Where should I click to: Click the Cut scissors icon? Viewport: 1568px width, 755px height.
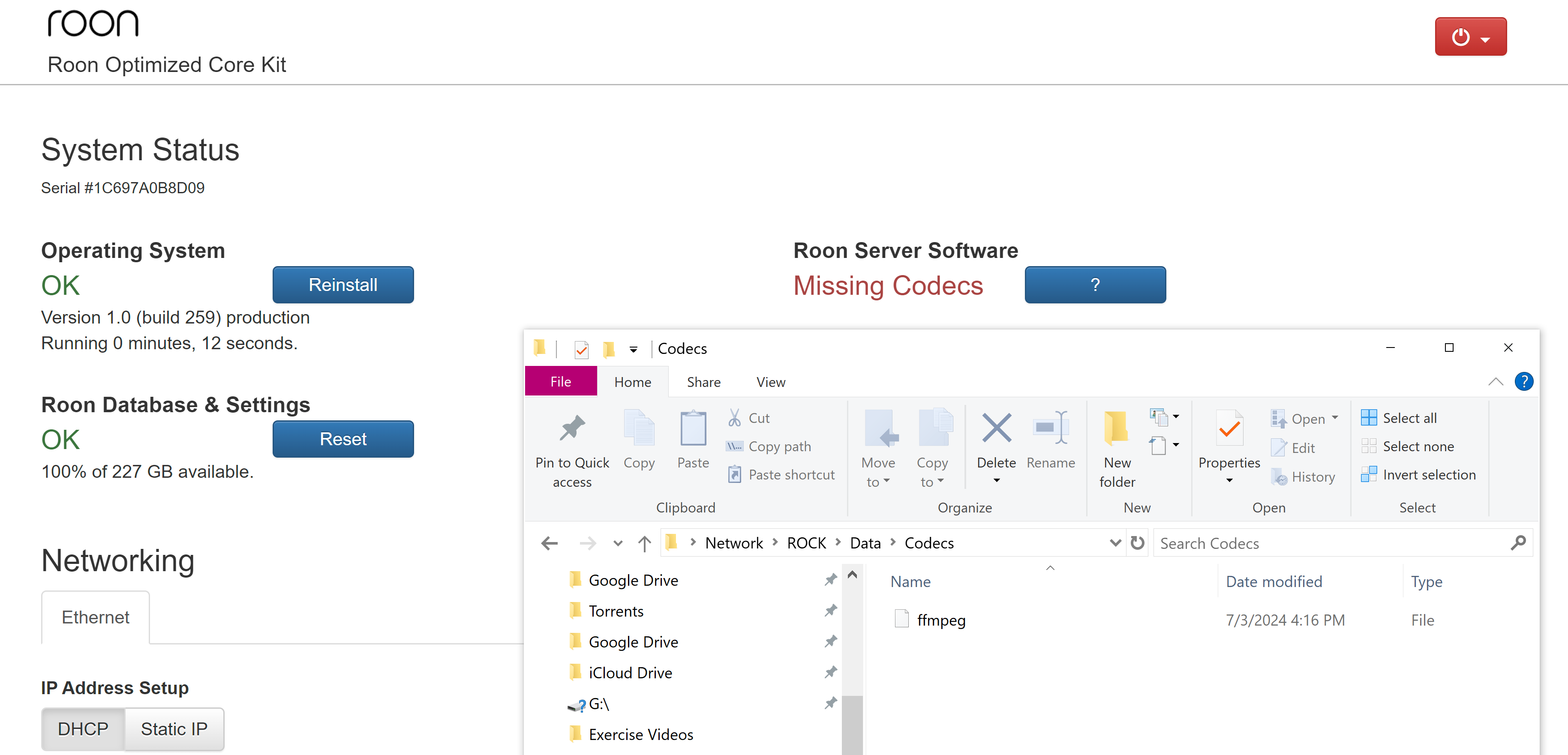735,417
